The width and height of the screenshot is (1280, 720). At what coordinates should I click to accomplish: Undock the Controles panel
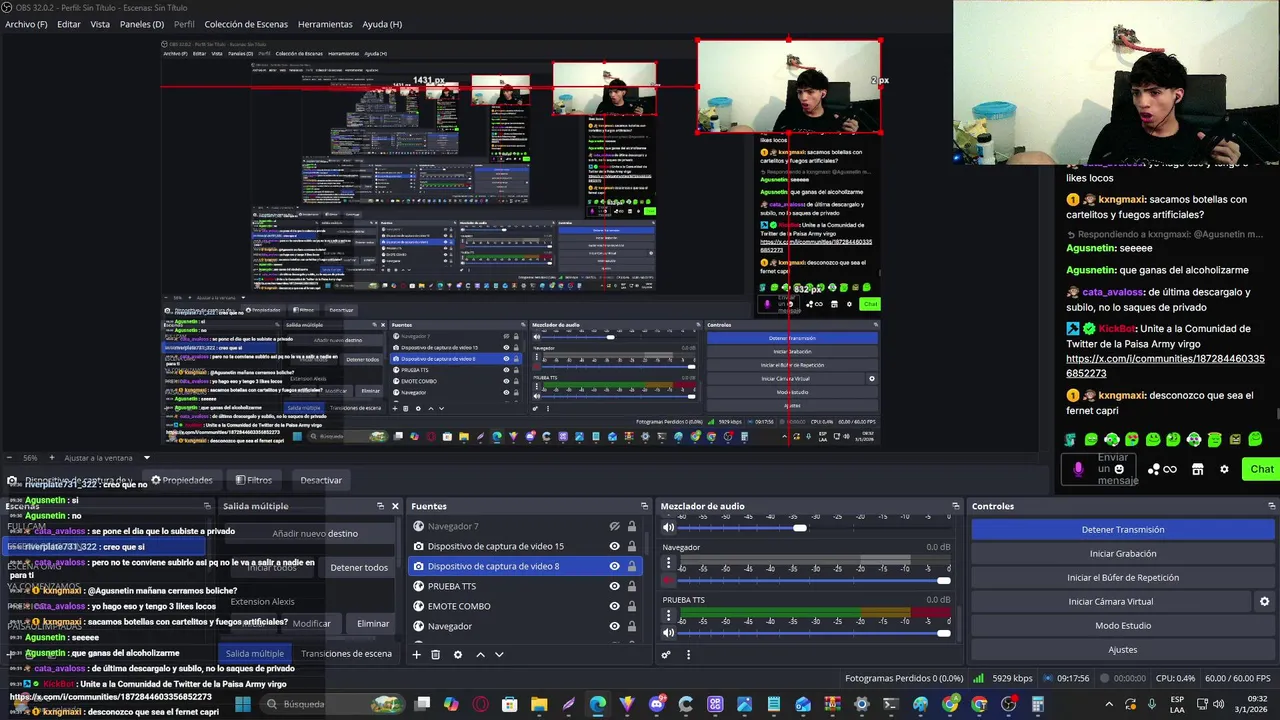1271,506
